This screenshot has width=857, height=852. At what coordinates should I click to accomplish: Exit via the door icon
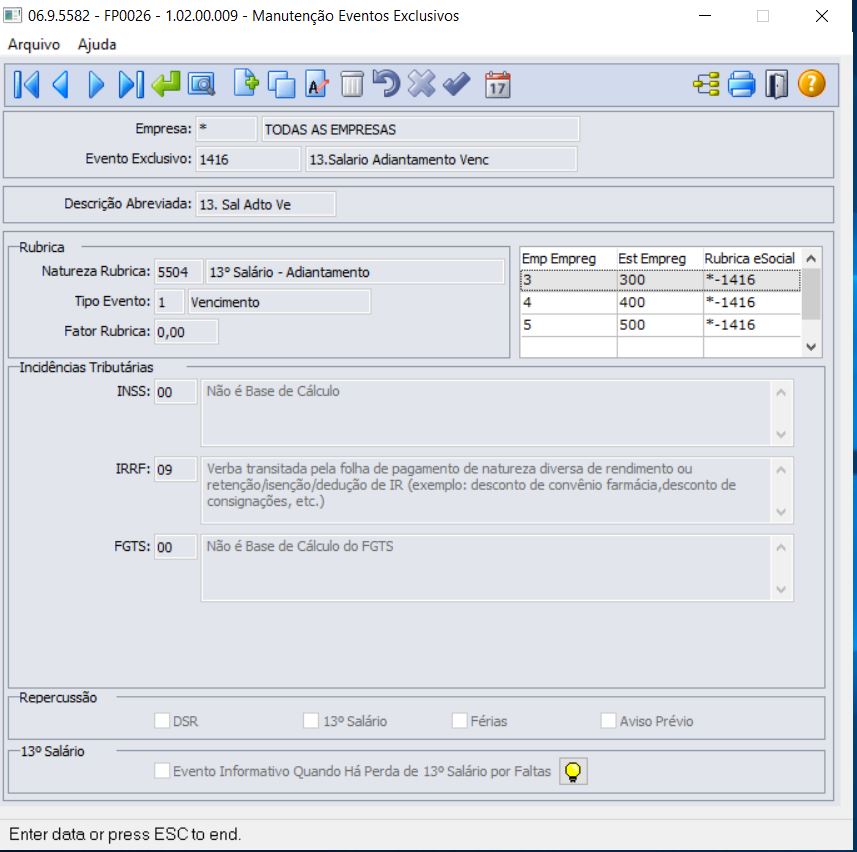coord(776,85)
